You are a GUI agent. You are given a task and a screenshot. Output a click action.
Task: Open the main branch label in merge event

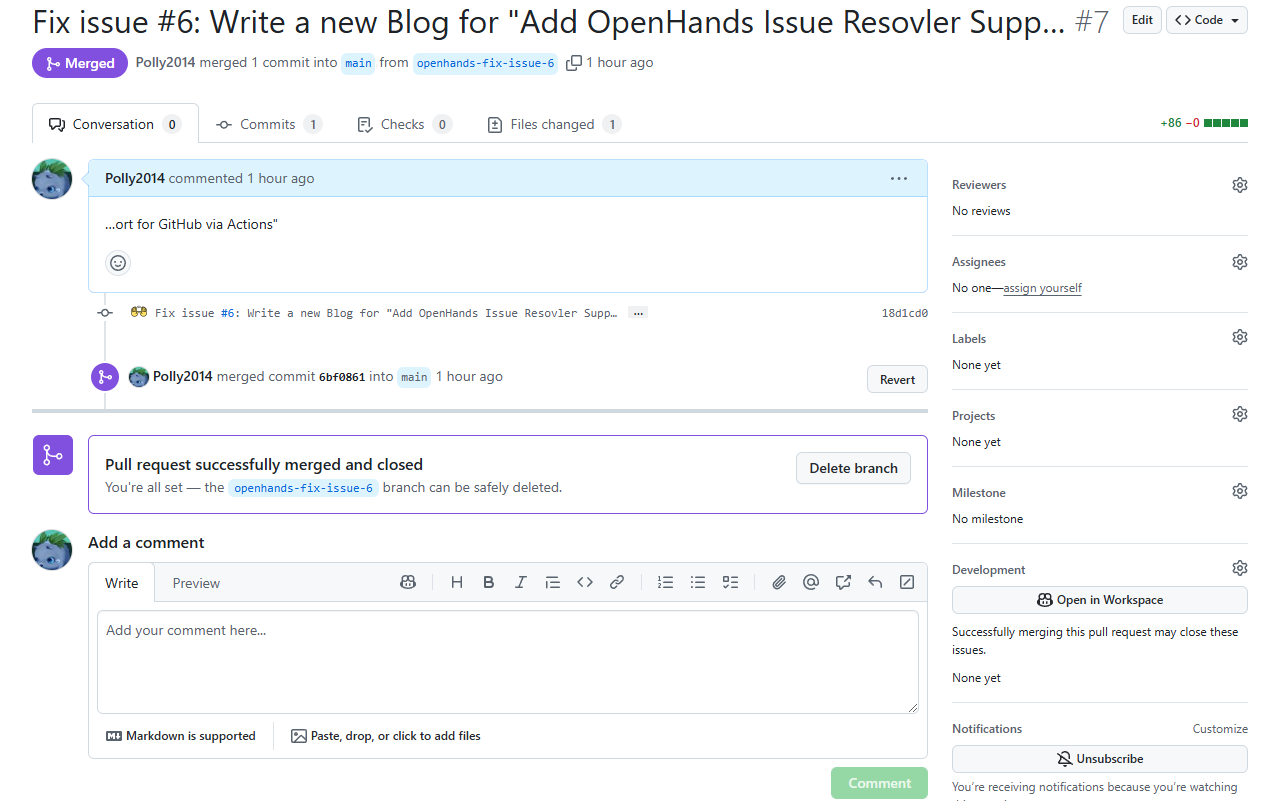(x=414, y=377)
